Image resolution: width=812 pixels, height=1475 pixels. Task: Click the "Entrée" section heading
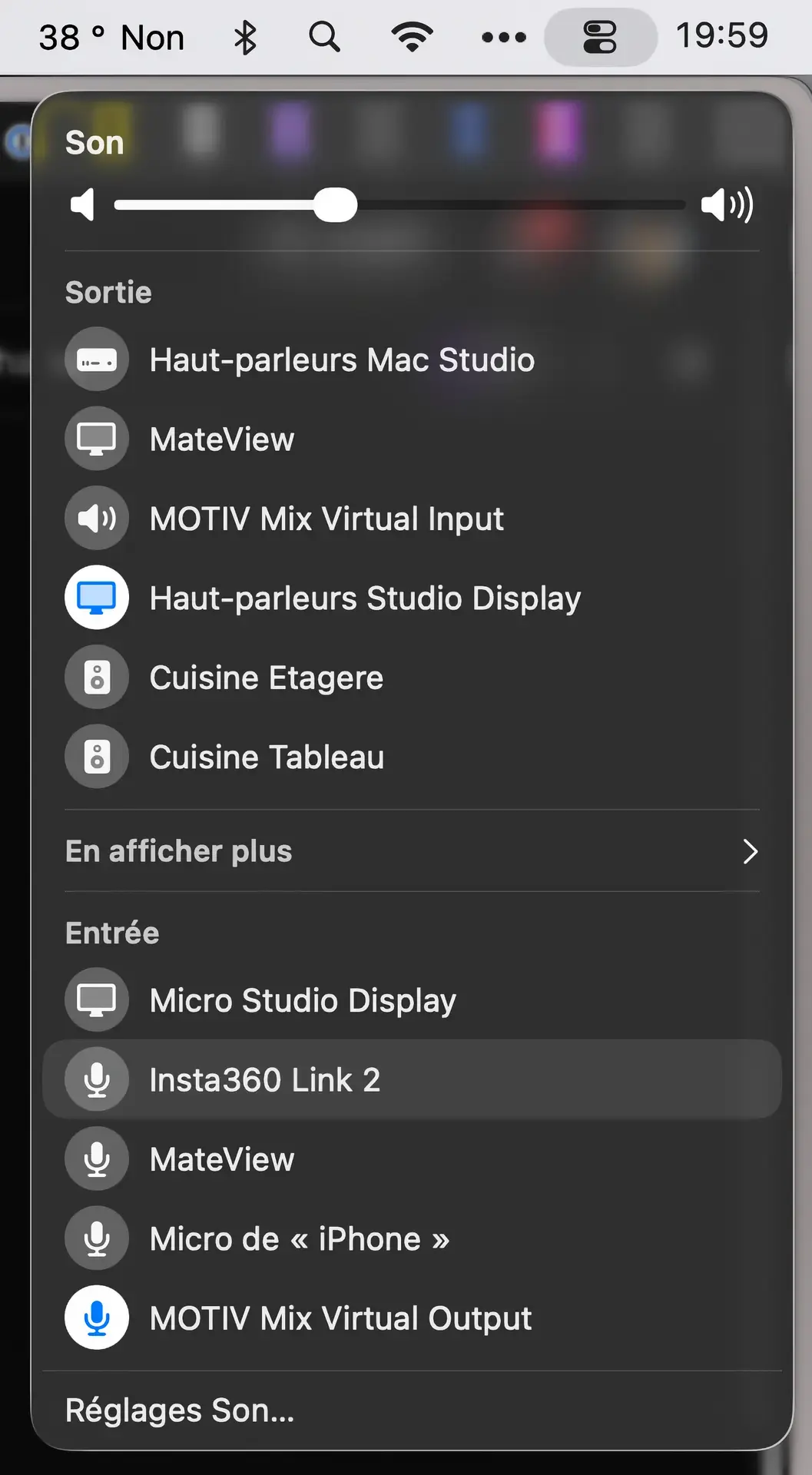[112, 933]
